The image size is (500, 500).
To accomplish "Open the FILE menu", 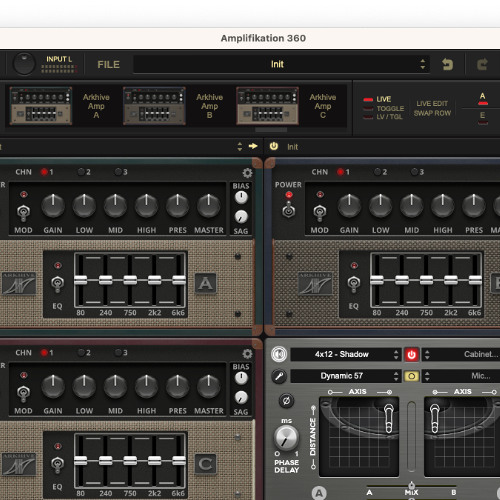I will 108,64.
